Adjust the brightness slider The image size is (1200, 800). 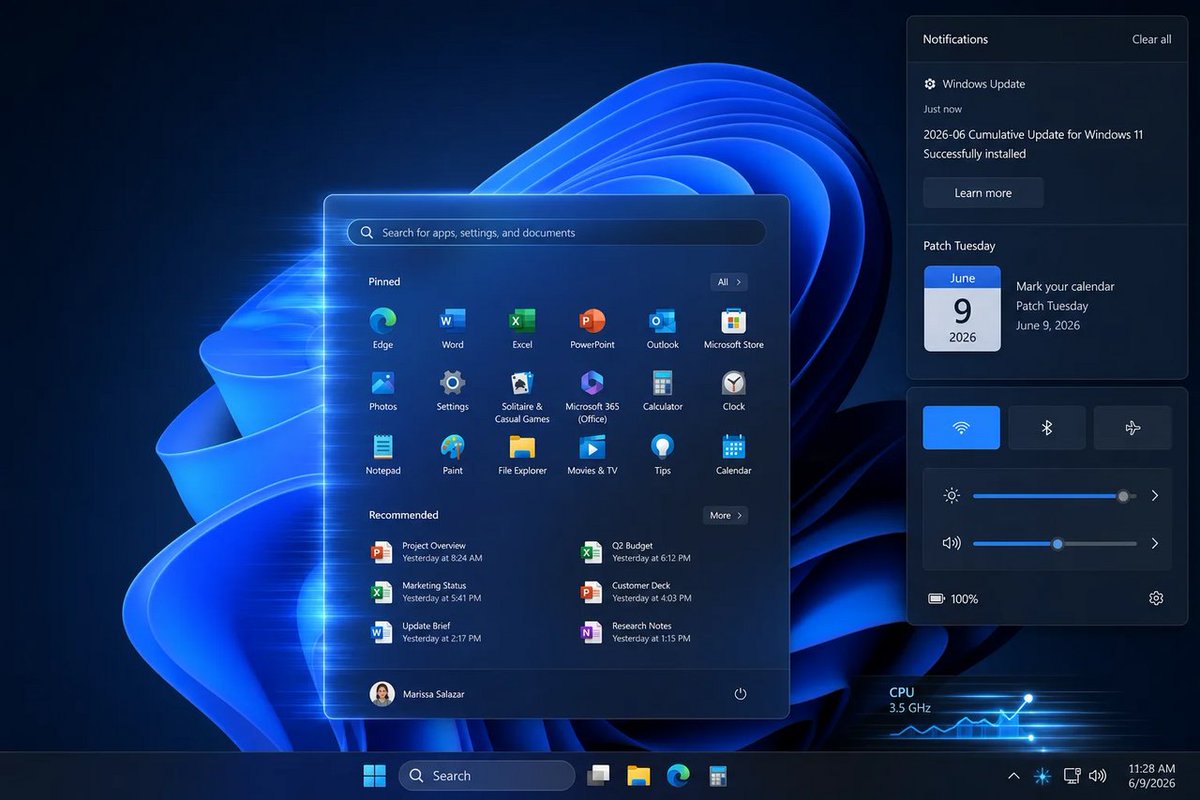1054,495
